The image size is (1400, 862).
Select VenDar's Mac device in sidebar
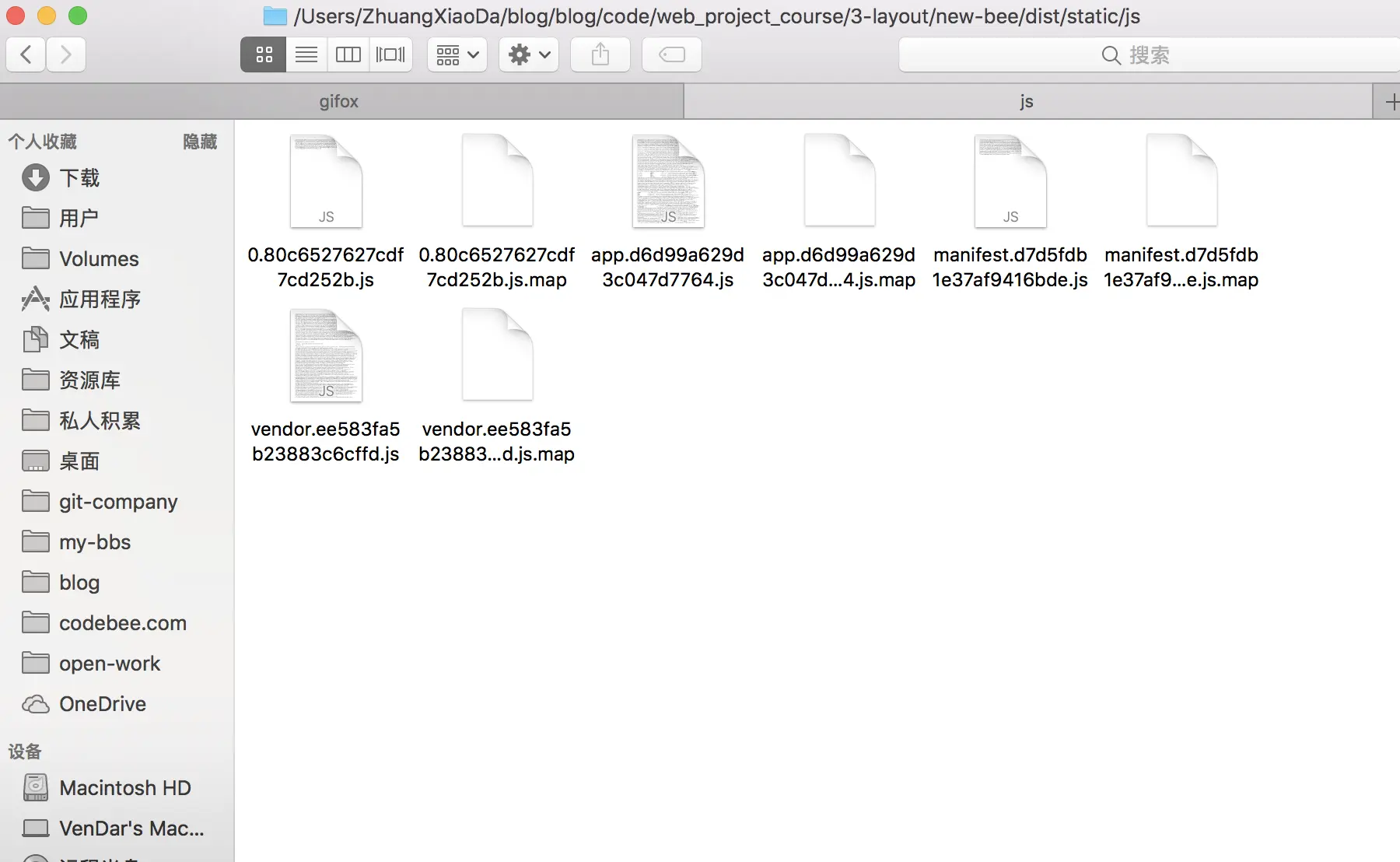point(117,829)
